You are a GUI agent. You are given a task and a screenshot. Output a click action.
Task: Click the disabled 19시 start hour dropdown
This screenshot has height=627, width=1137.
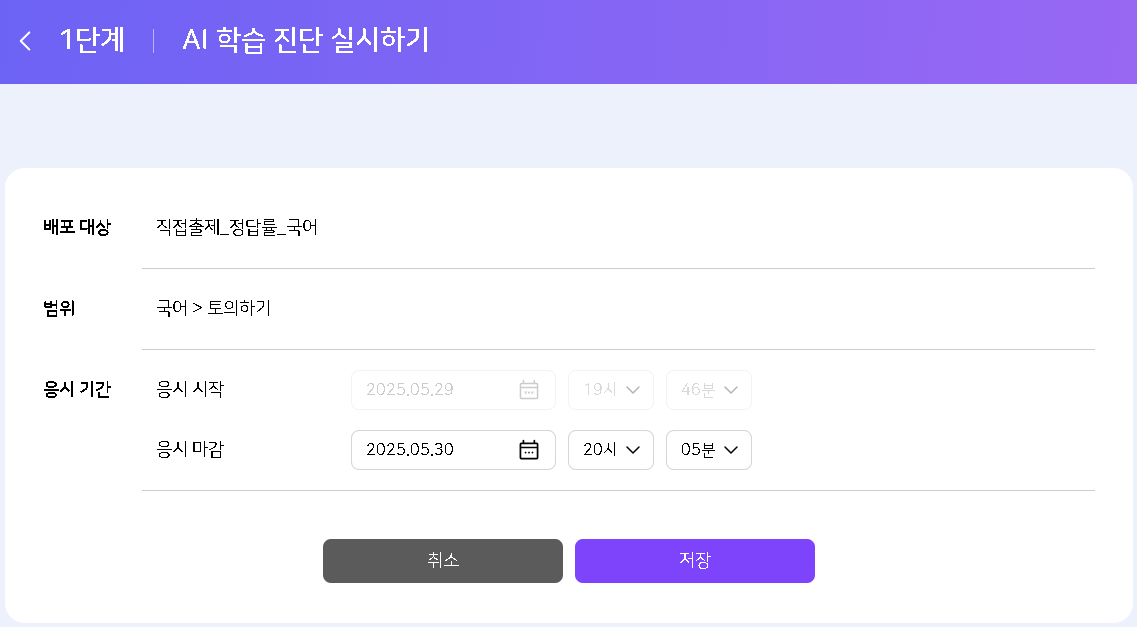[610, 390]
